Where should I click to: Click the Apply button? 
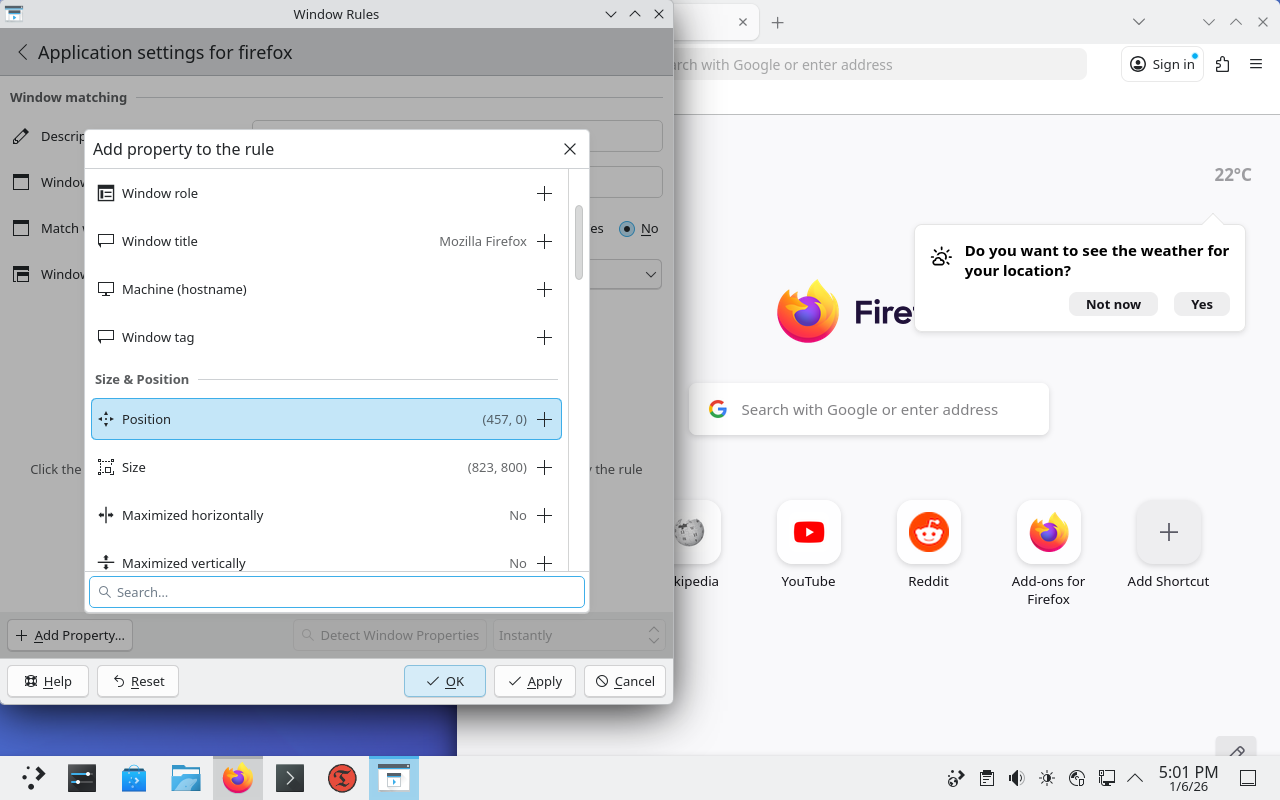[535, 681]
